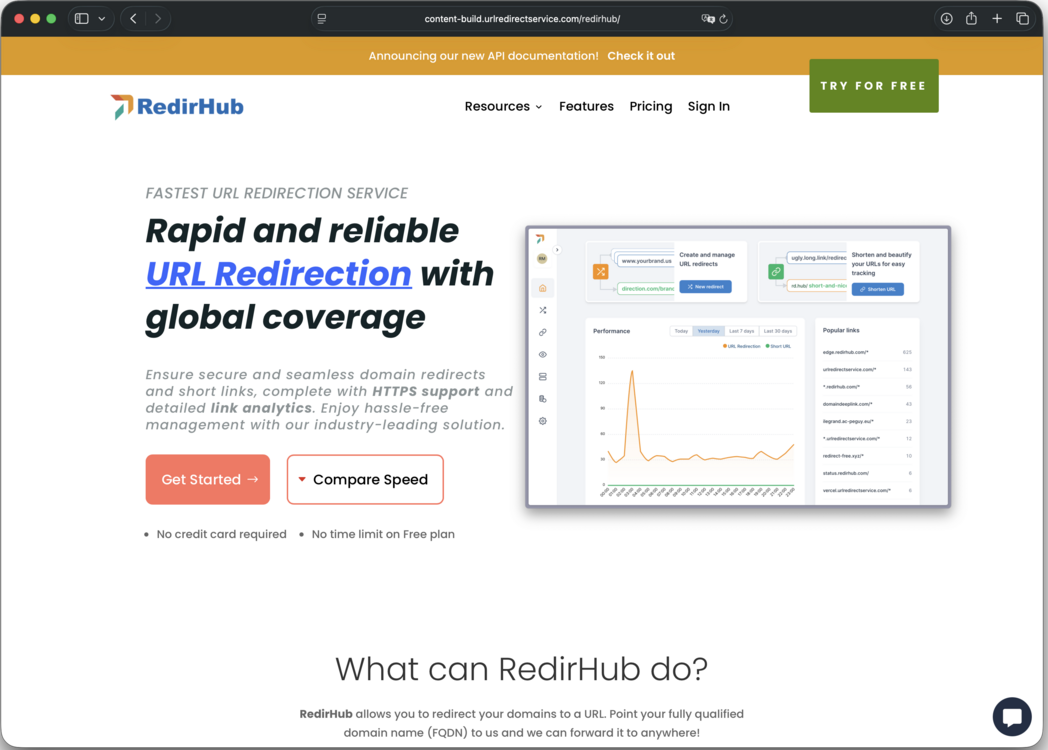Reload the page with the refresh icon

pyautogui.click(x=723, y=19)
